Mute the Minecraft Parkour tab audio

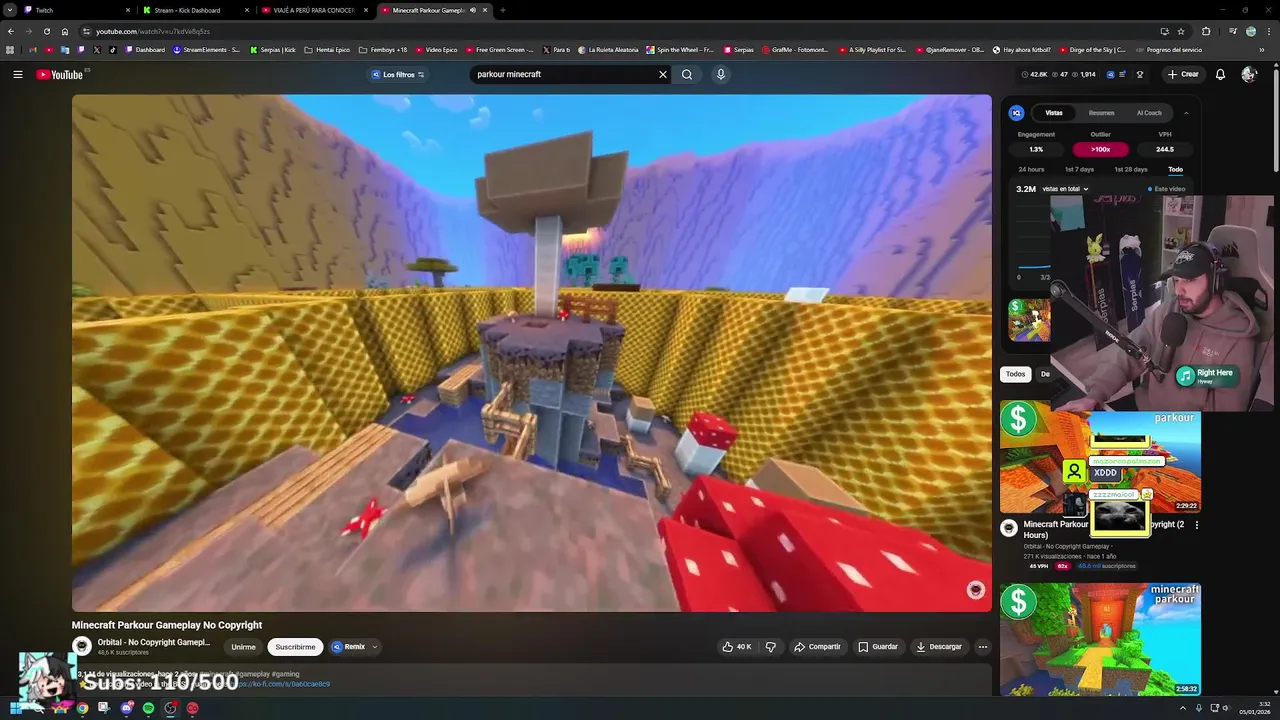point(473,10)
